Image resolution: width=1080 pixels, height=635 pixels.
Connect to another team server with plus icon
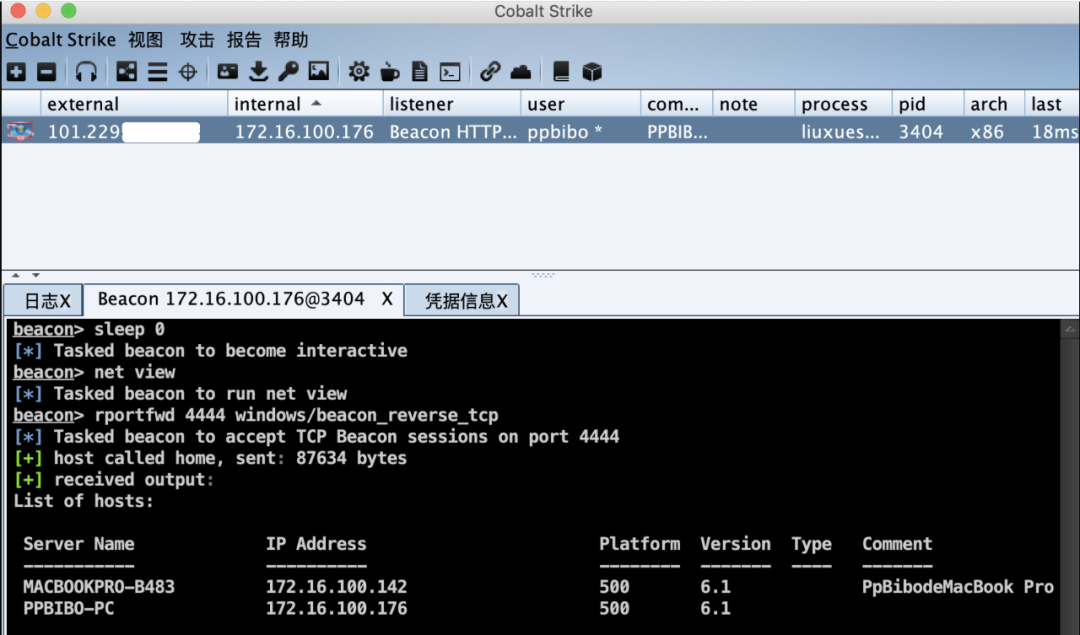click(17, 72)
